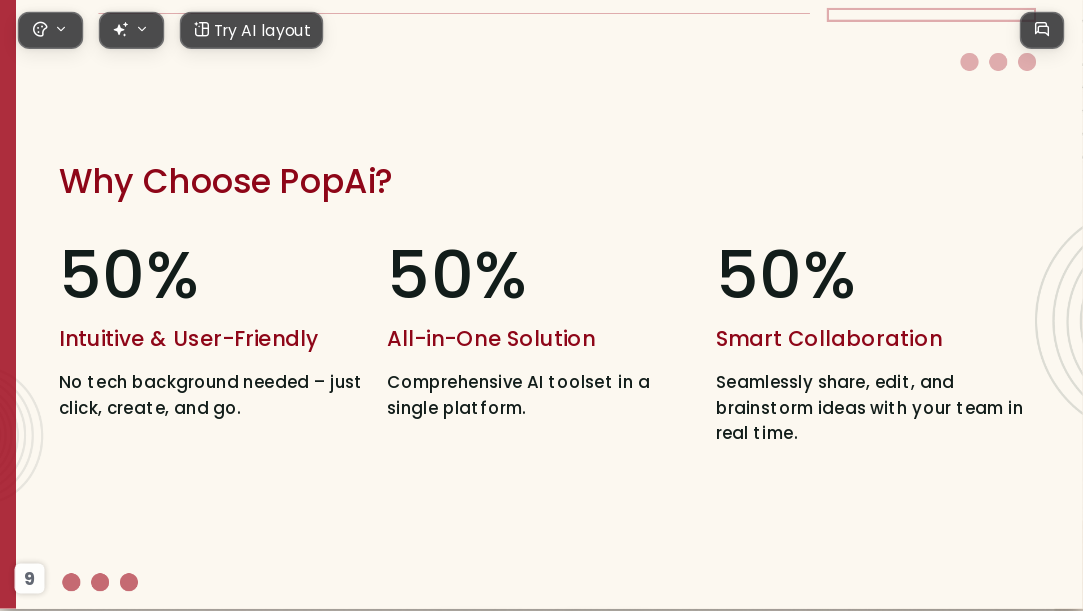Open the theme palette icon
This screenshot has height=611, width=1083.
pyautogui.click(x=40, y=30)
